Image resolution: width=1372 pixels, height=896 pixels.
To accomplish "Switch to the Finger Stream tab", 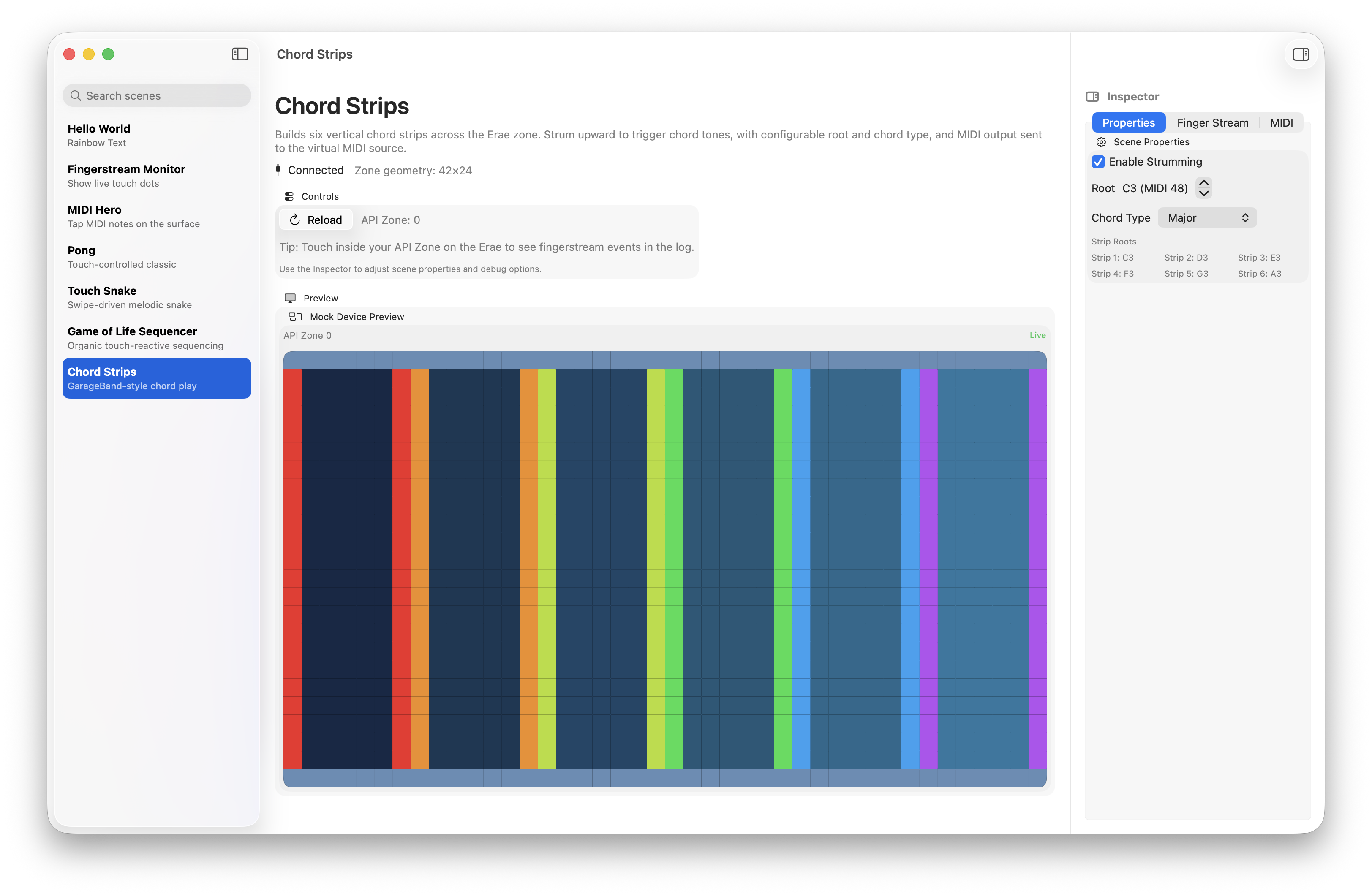I will tap(1212, 123).
